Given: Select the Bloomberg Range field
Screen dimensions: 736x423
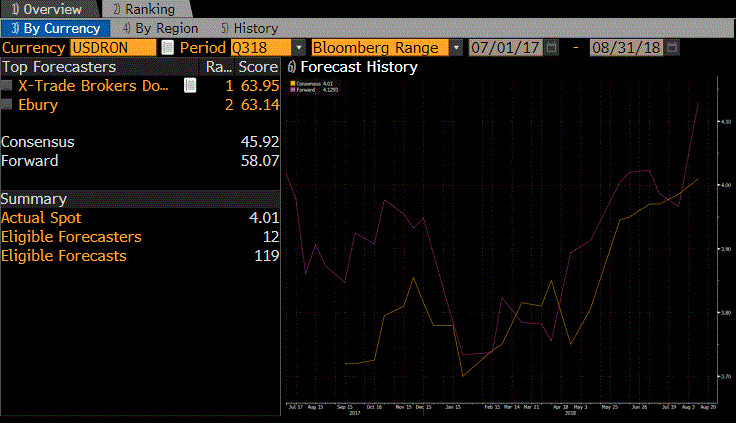Looking at the screenshot, I should [380, 47].
